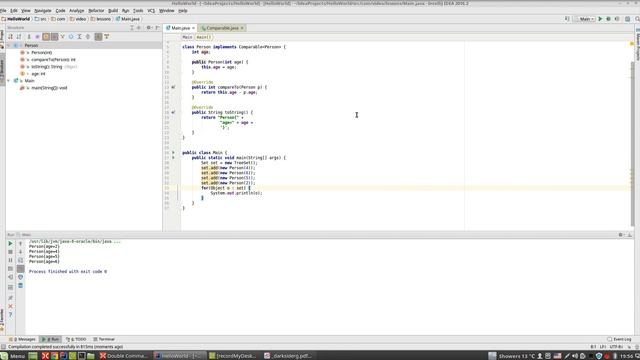The image size is (640, 360).
Task: Click the taskbar Menu button
Action: (13, 356)
